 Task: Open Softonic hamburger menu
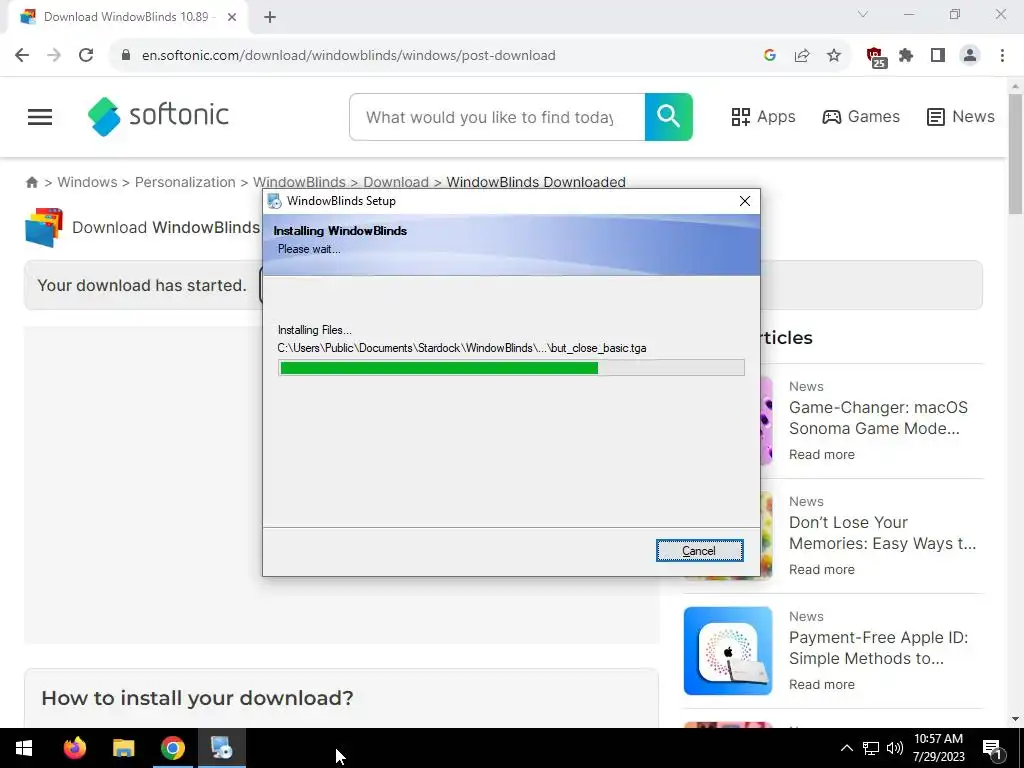(x=40, y=117)
